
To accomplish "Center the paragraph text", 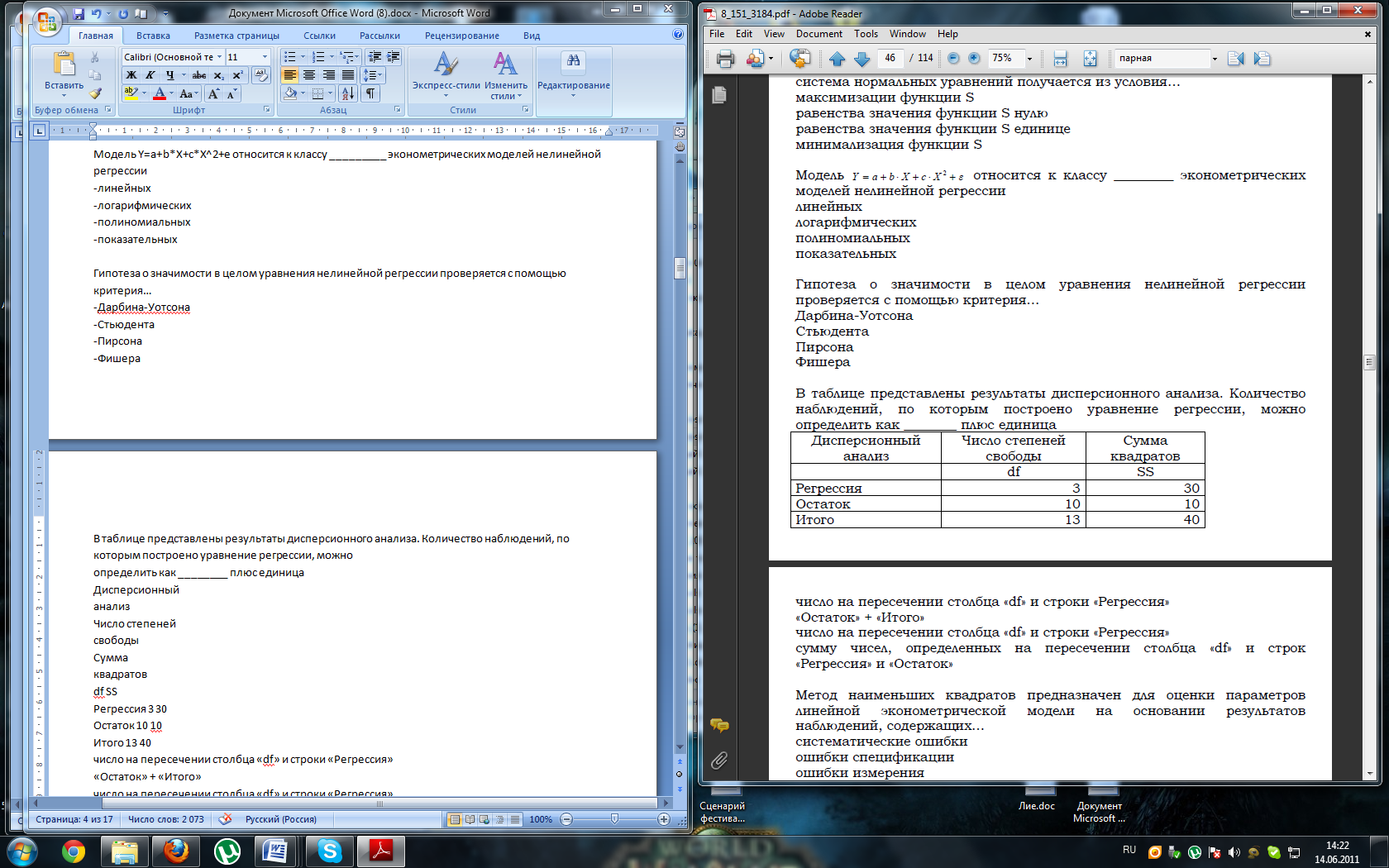I will (309, 75).
